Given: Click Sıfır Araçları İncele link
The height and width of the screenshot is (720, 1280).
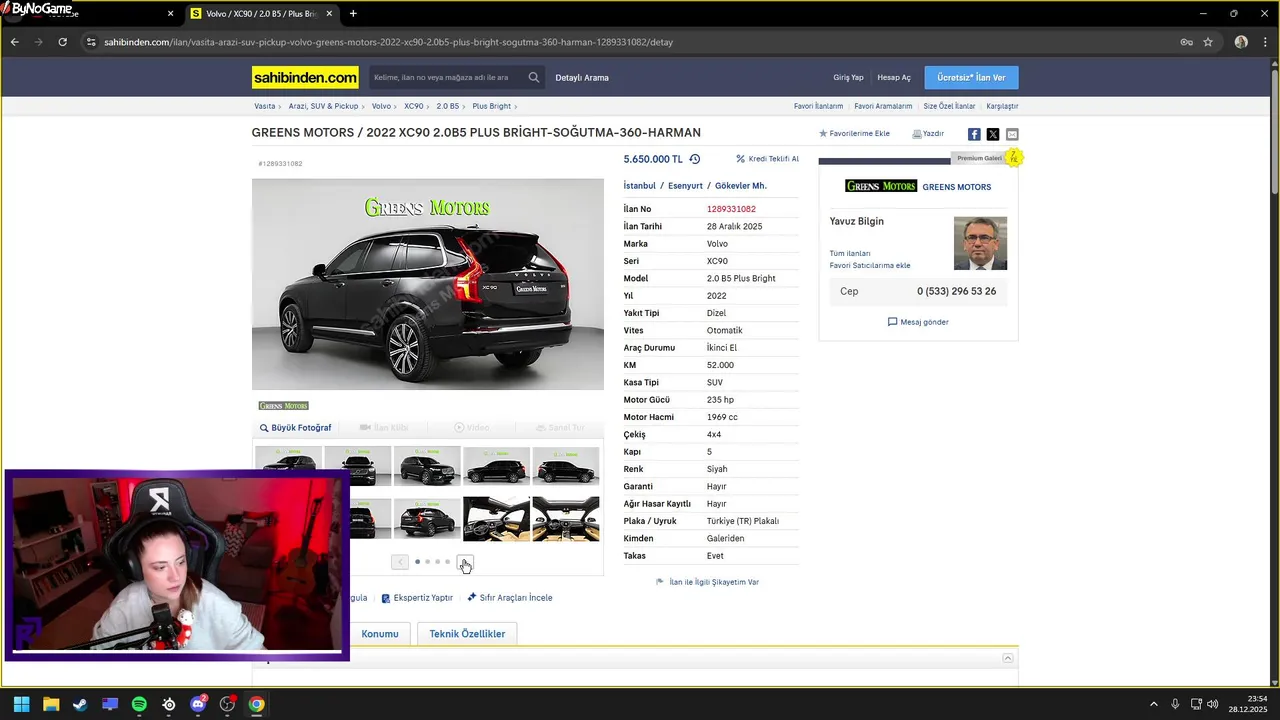Looking at the screenshot, I should point(509,598).
